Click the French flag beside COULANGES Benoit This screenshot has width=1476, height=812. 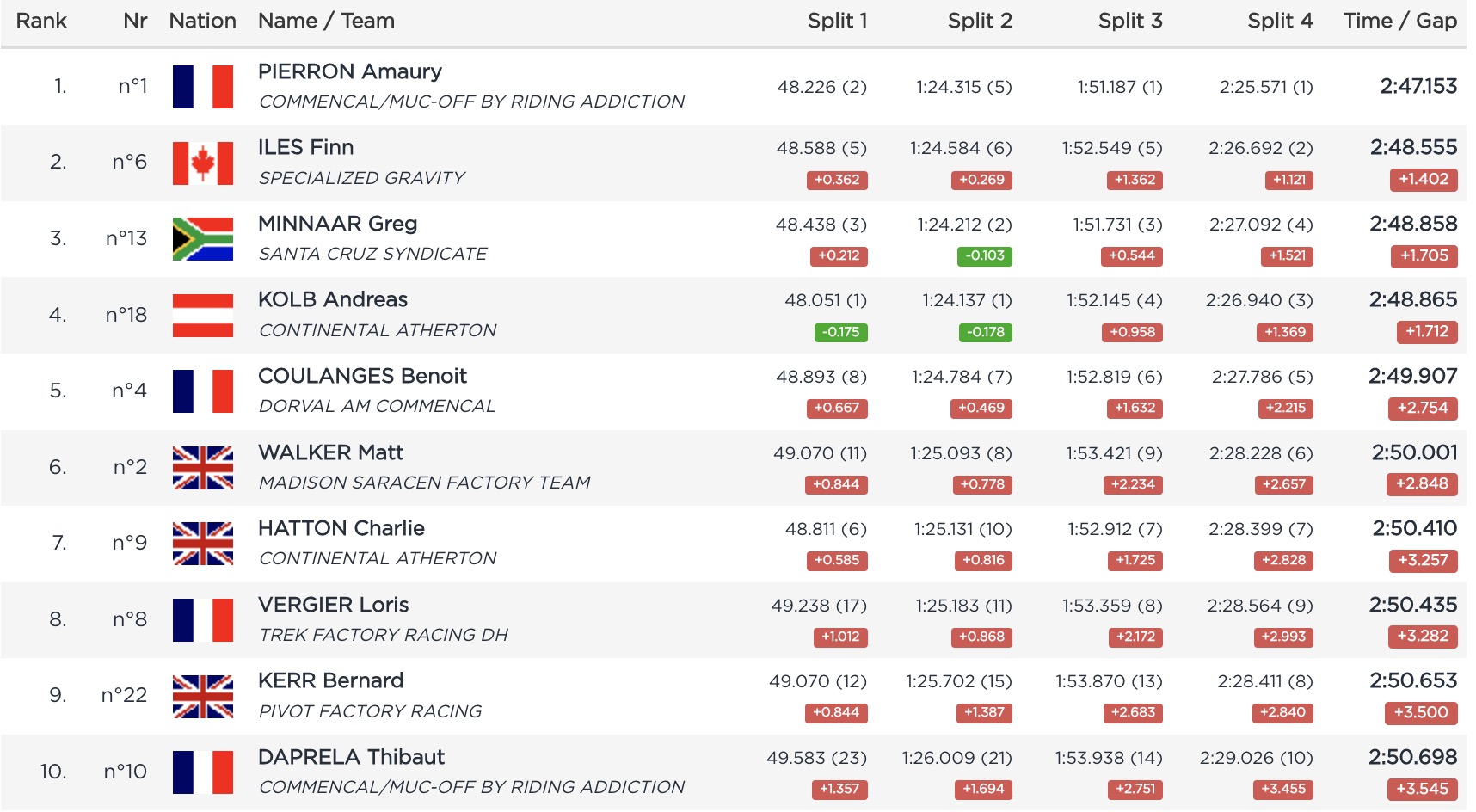click(202, 391)
